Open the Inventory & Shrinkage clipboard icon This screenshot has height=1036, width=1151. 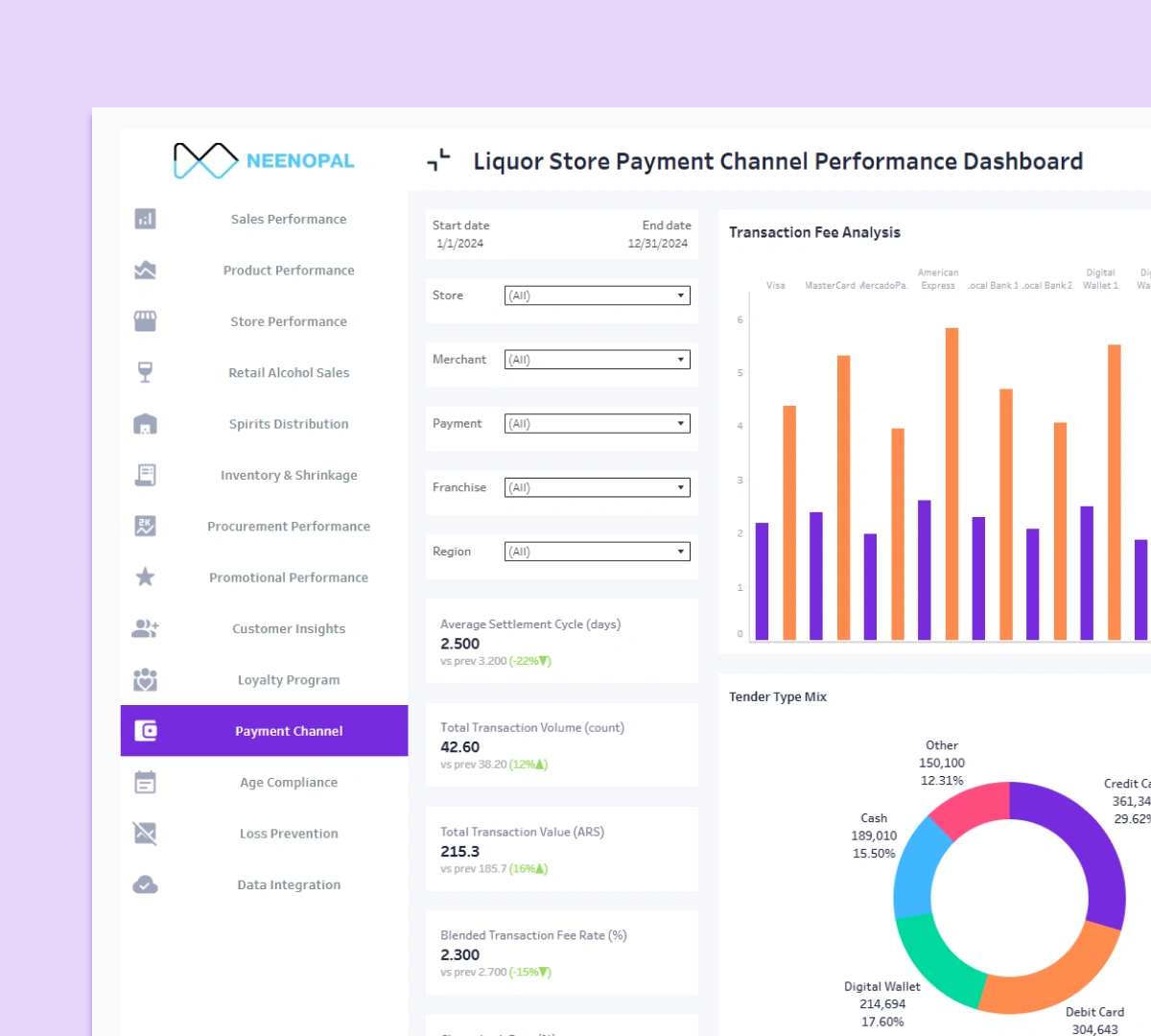coord(145,475)
